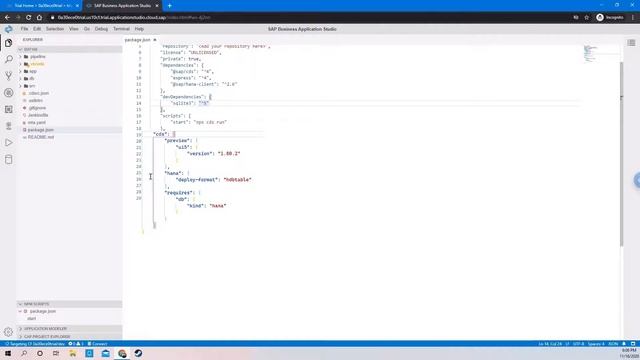Select the start npm script
Image resolution: width=640 pixels, height=360 pixels.
pyautogui.click(x=31, y=318)
